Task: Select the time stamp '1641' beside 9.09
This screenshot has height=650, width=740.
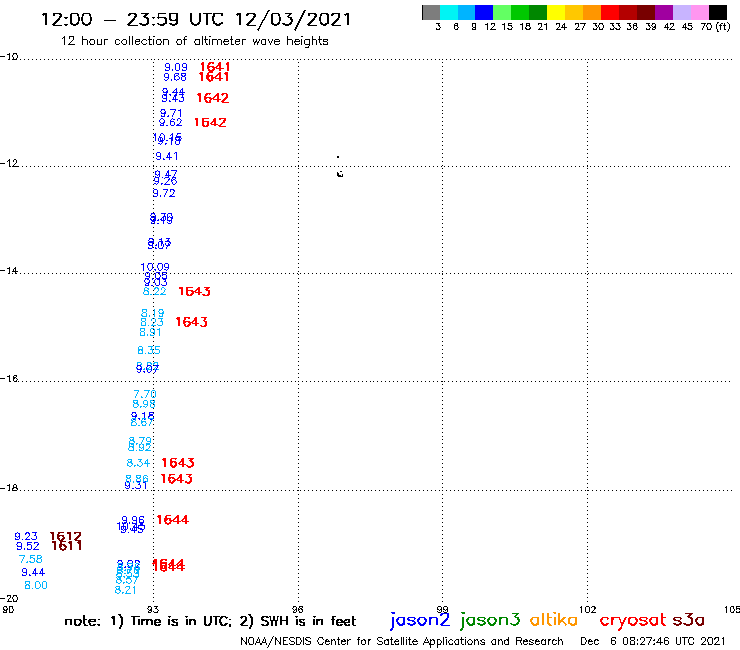Action: pos(215,67)
